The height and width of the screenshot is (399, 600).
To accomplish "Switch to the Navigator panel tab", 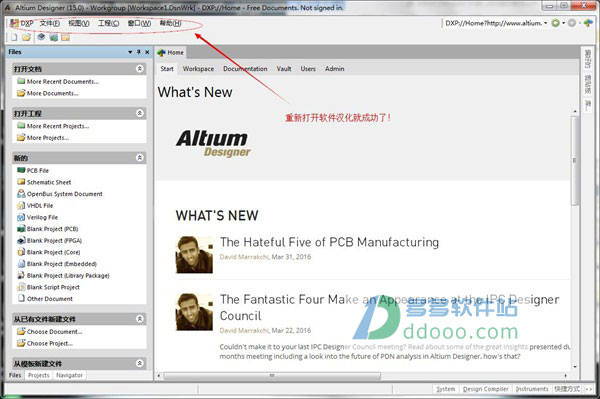I will coord(69,375).
